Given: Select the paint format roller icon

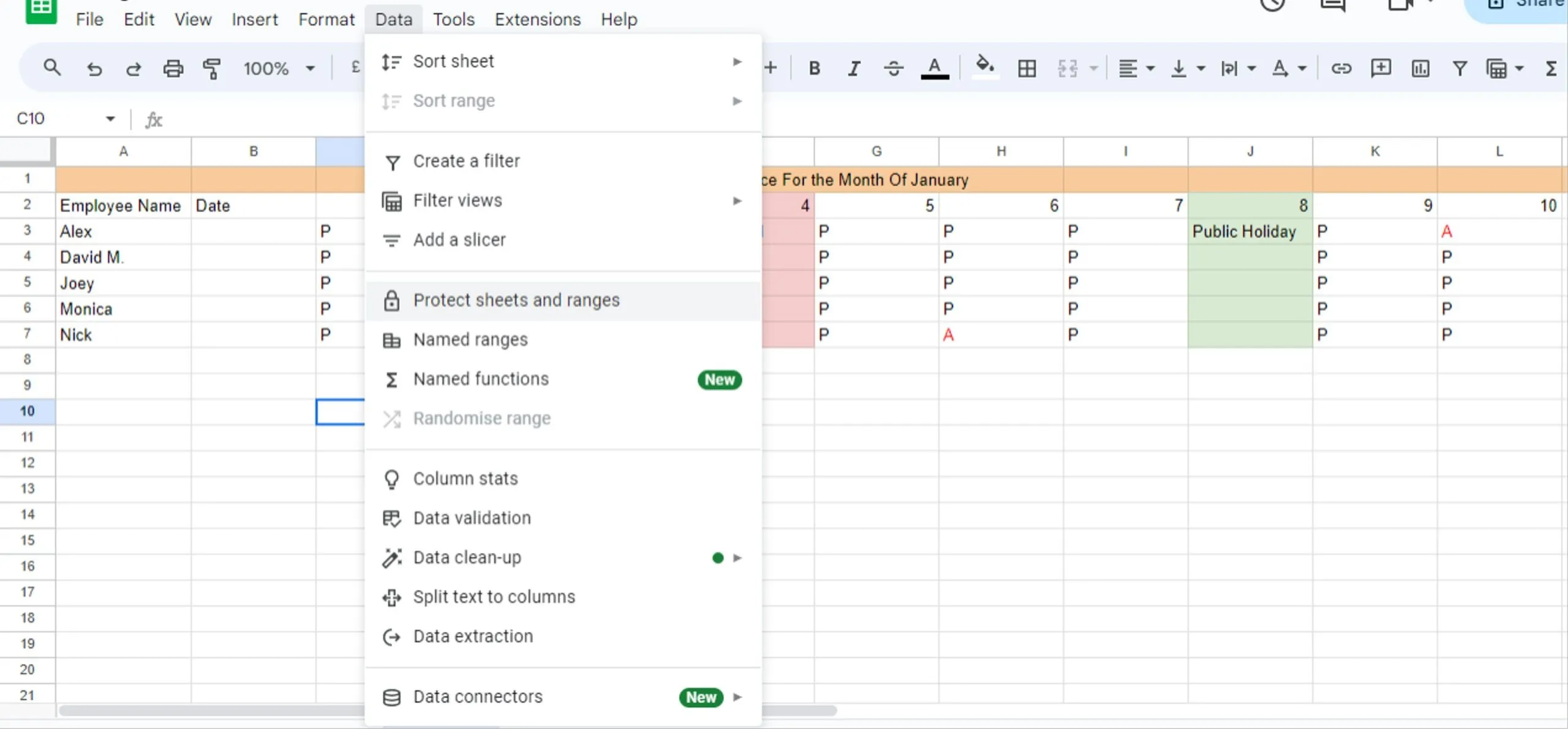Looking at the screenshot, I should (x=212, y=69).
